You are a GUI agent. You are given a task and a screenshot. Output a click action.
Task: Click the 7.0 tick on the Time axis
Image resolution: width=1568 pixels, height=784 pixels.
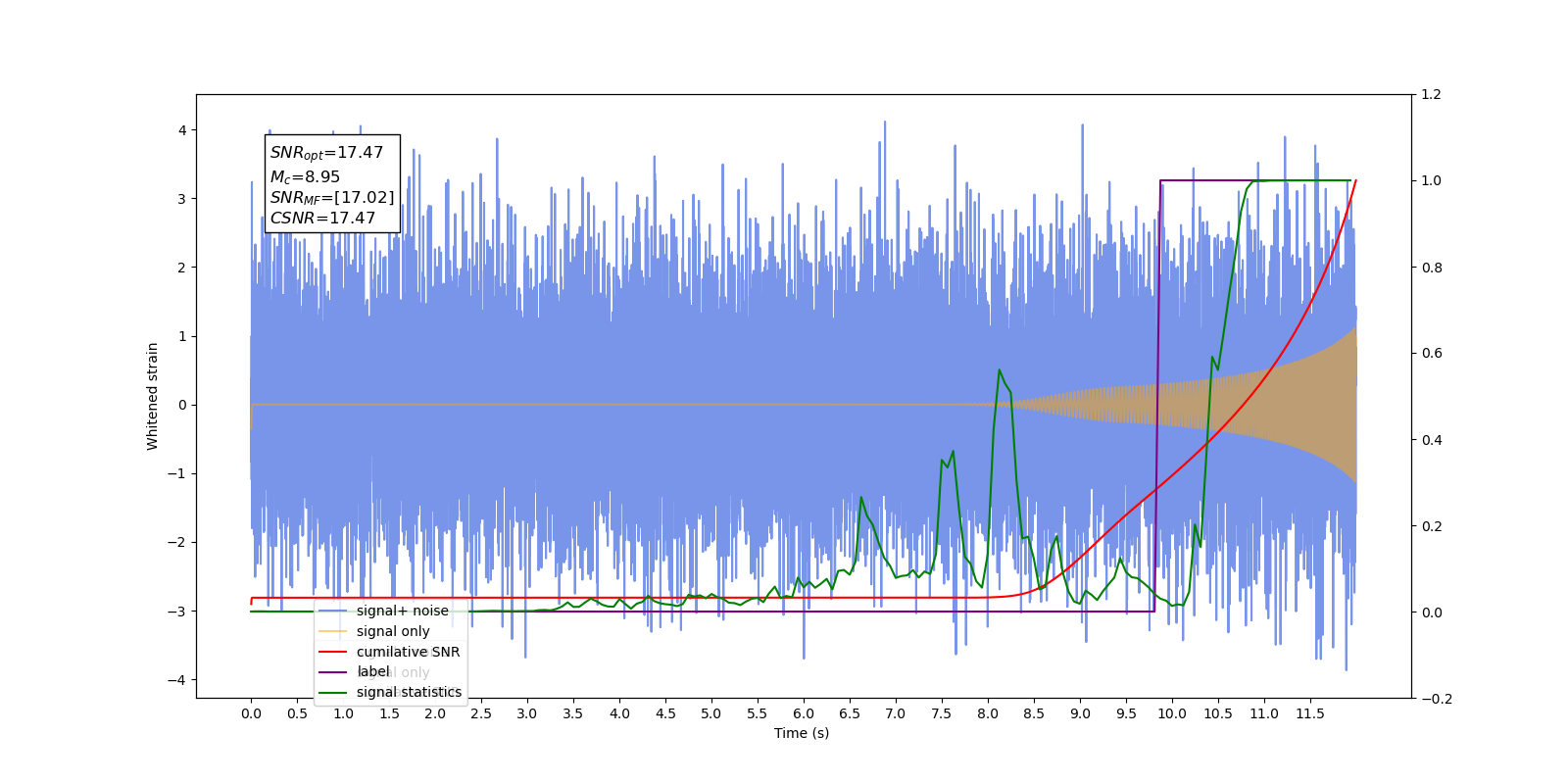[896, 713]
